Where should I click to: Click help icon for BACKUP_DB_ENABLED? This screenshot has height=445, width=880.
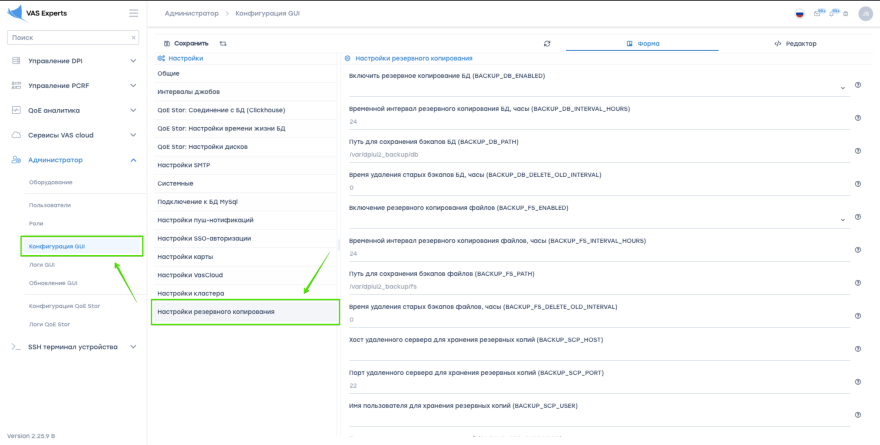pos(858,85)
